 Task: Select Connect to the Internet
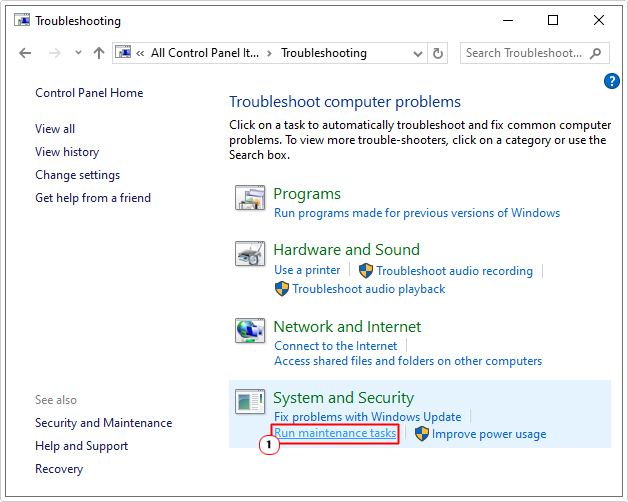(x=336, y=346)
